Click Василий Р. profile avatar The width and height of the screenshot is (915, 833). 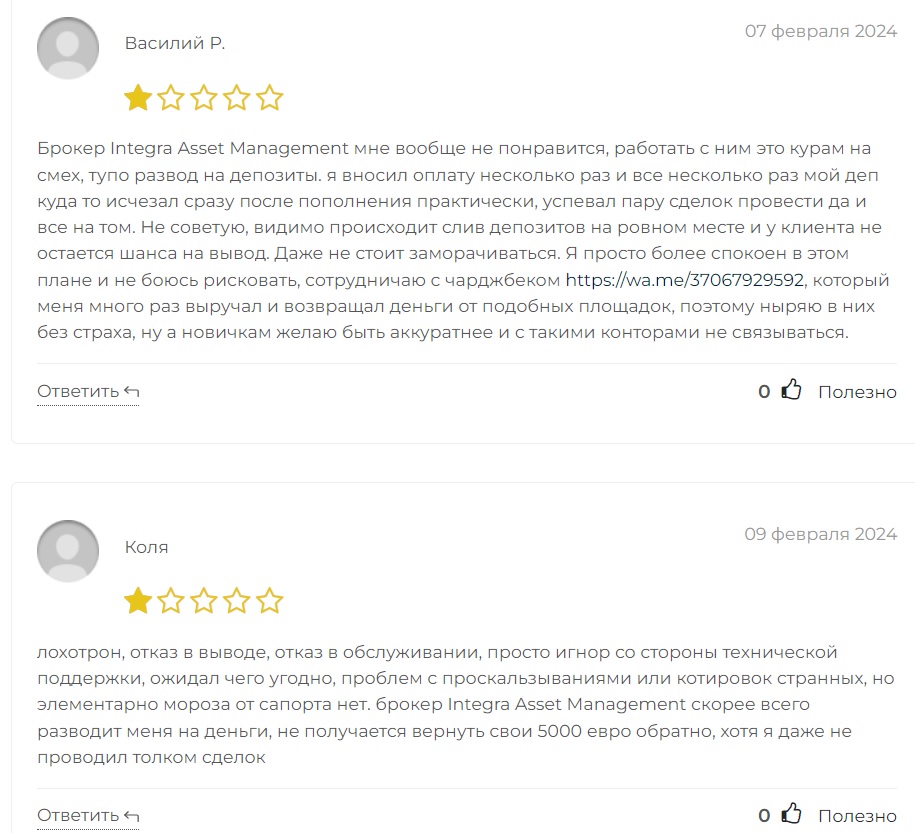[68, 48]
